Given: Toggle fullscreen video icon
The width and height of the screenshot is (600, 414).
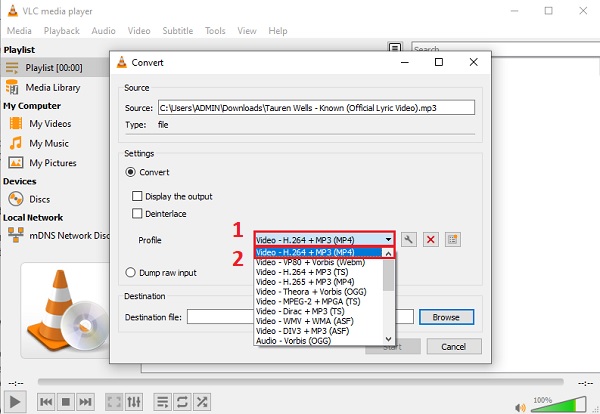Looking at the screenshot, I should [114, 402].
